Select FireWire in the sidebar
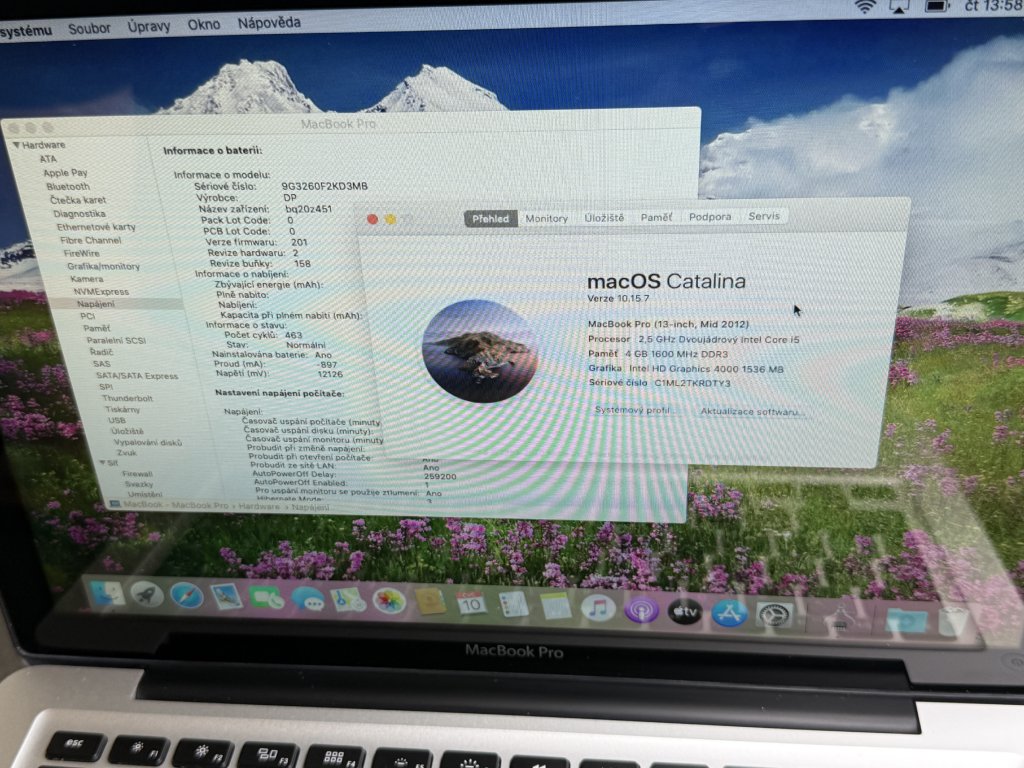 click(x=82, y=253)
